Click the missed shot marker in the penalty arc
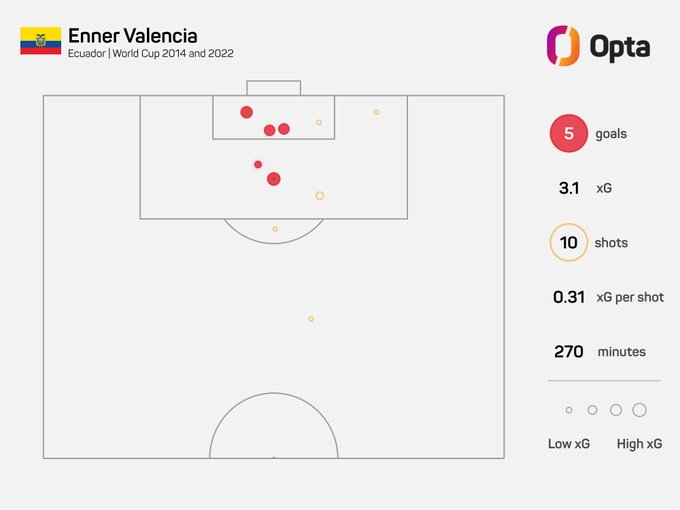Viewport: 680px width, 510px height. click(x=275, y=229)
